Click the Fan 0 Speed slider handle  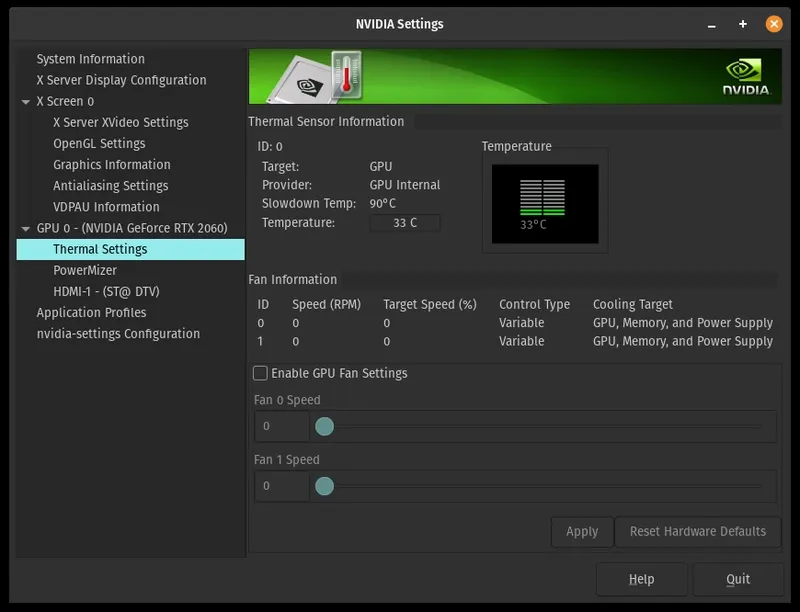(x=324, y=426)
